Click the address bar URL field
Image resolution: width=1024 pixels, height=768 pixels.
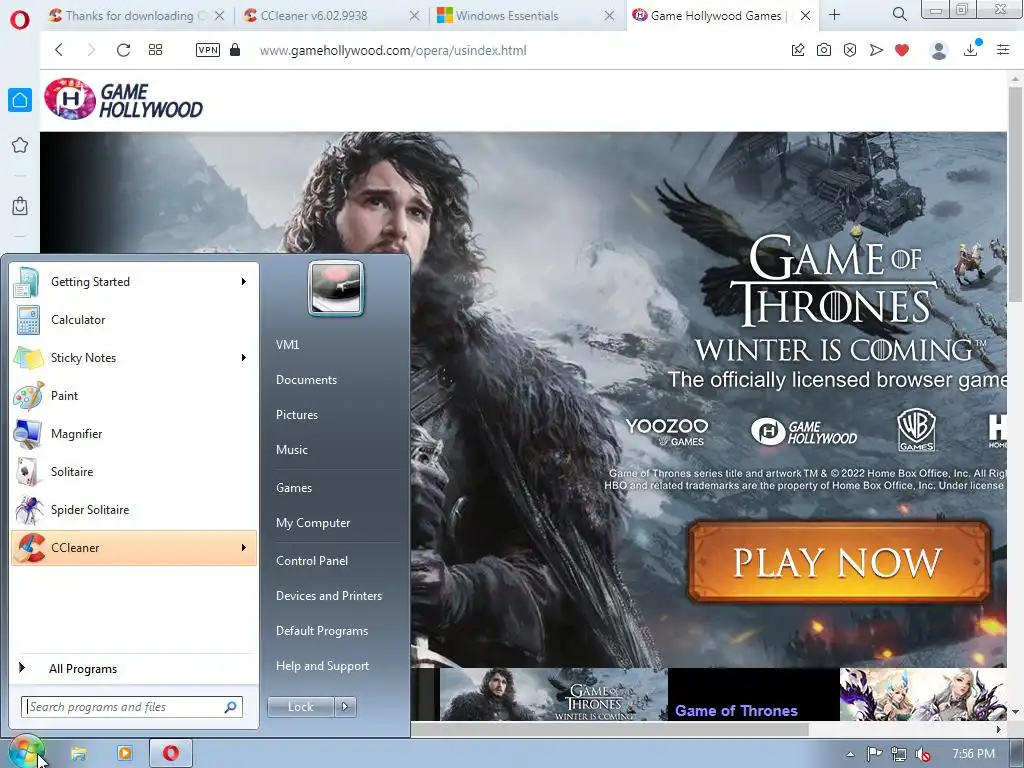pos(393,50)
